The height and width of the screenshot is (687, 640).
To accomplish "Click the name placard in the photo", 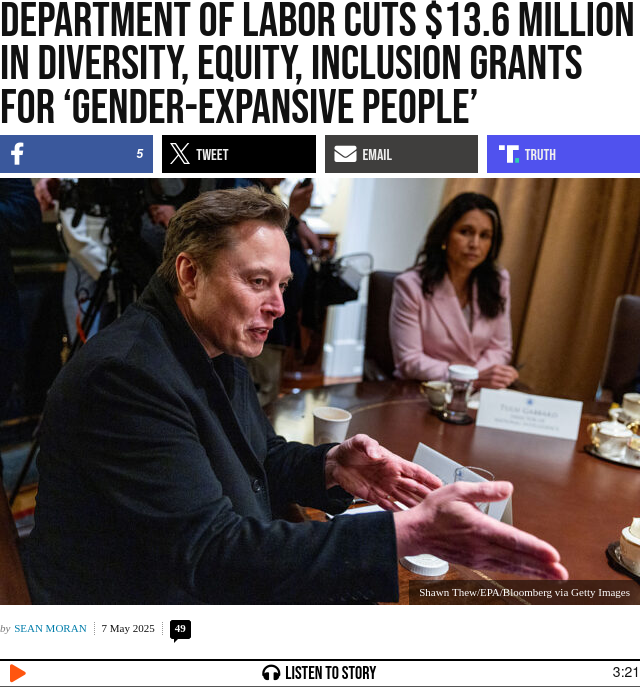I will [x=529, y=414].
